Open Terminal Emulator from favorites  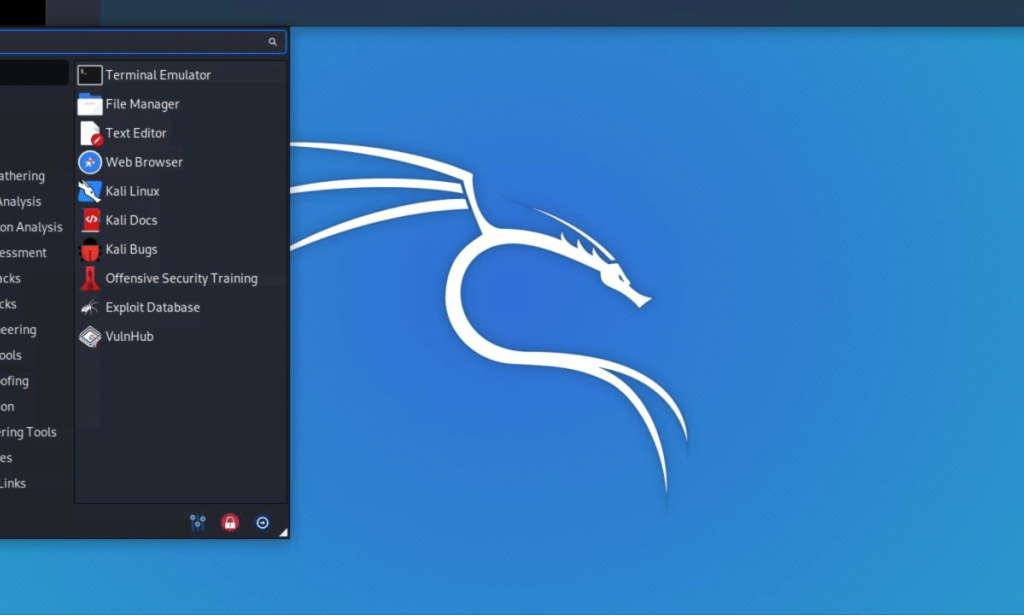tap(181, 75)
